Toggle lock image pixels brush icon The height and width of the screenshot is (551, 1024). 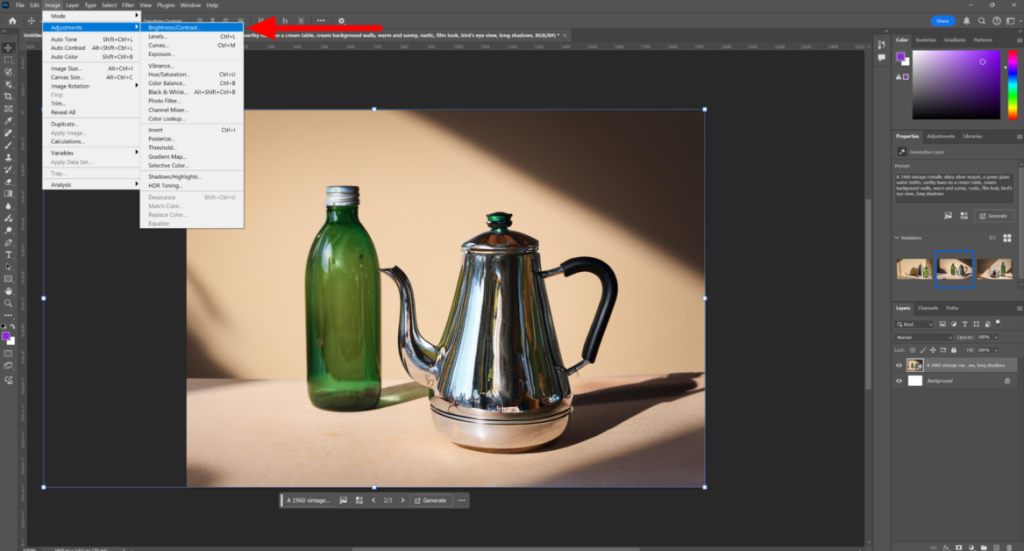(923, 351)
